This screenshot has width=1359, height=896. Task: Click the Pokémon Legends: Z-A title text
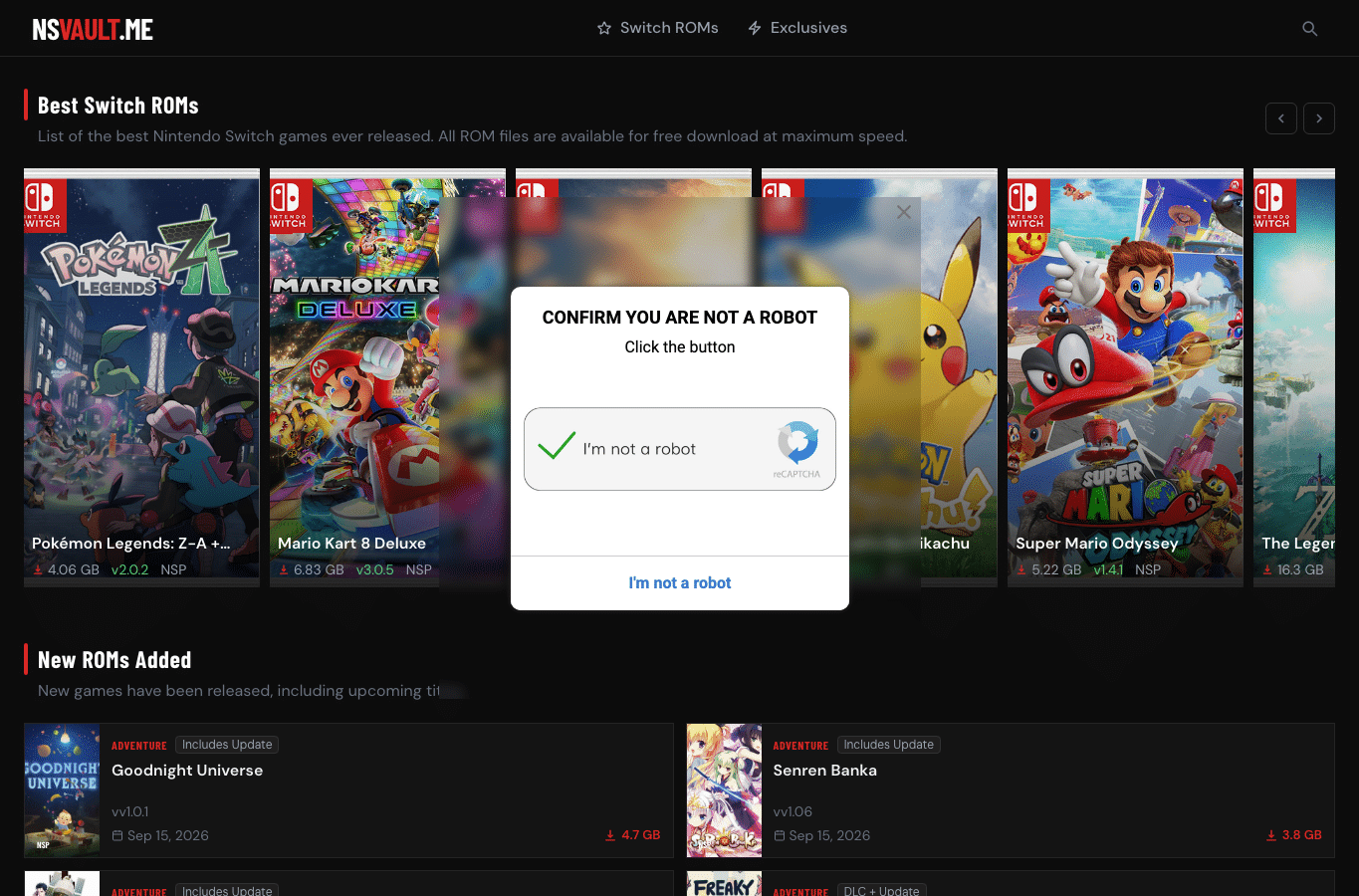pos(130,544)
